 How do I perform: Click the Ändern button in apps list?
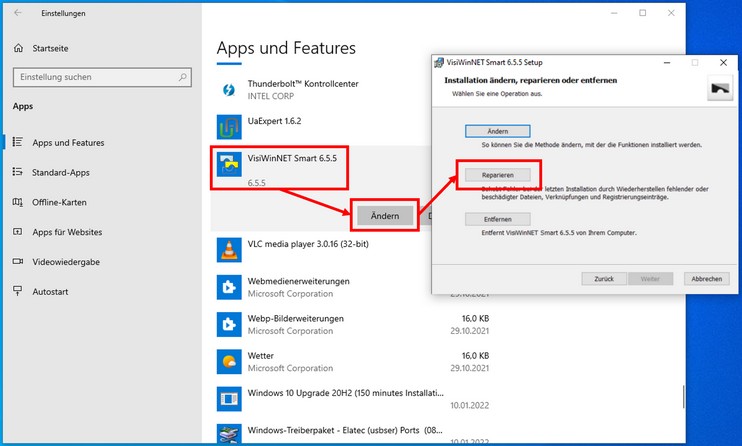pyautogui.click(x=385, y=215)
